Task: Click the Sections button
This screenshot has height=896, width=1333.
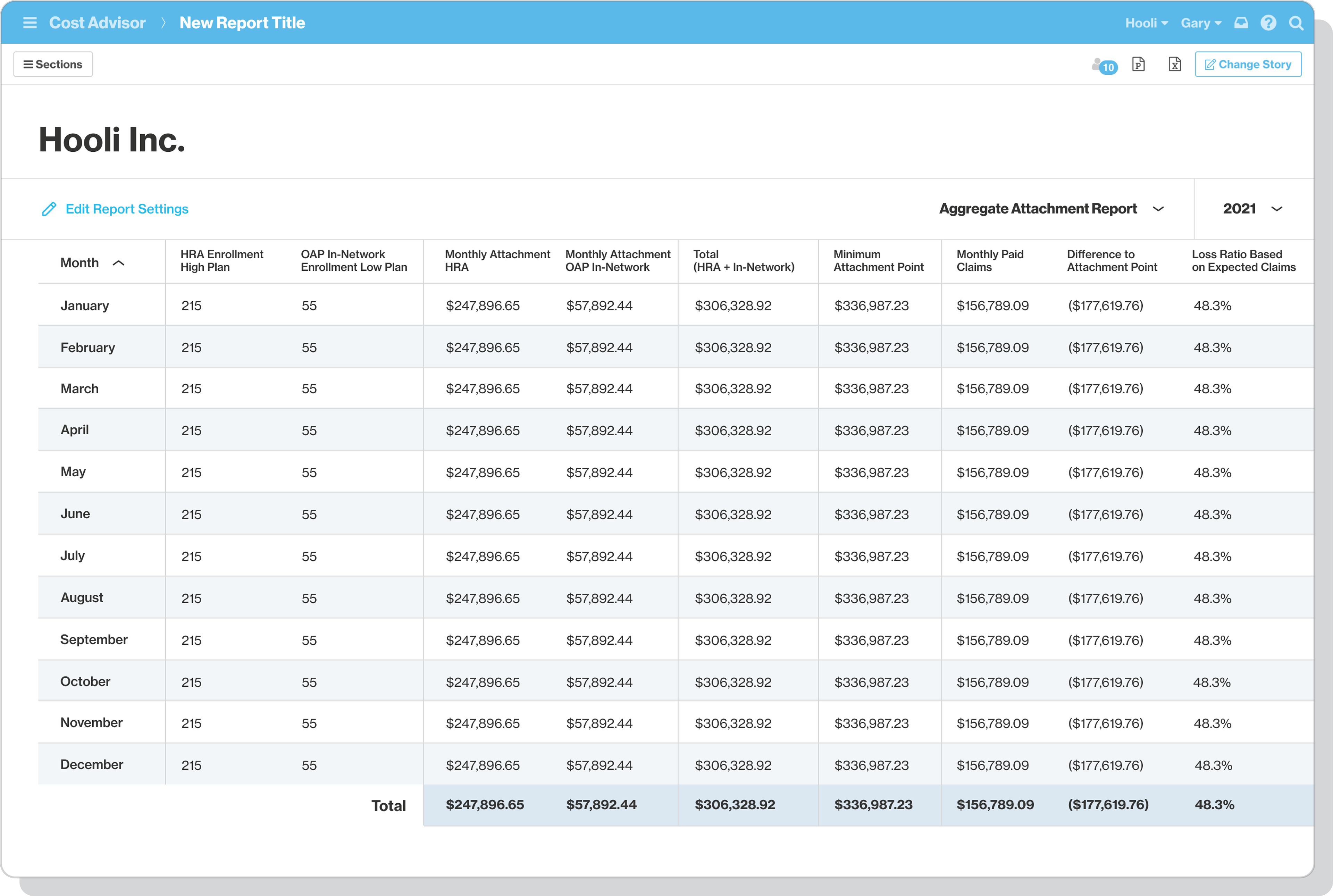Action: click(53, 65)
